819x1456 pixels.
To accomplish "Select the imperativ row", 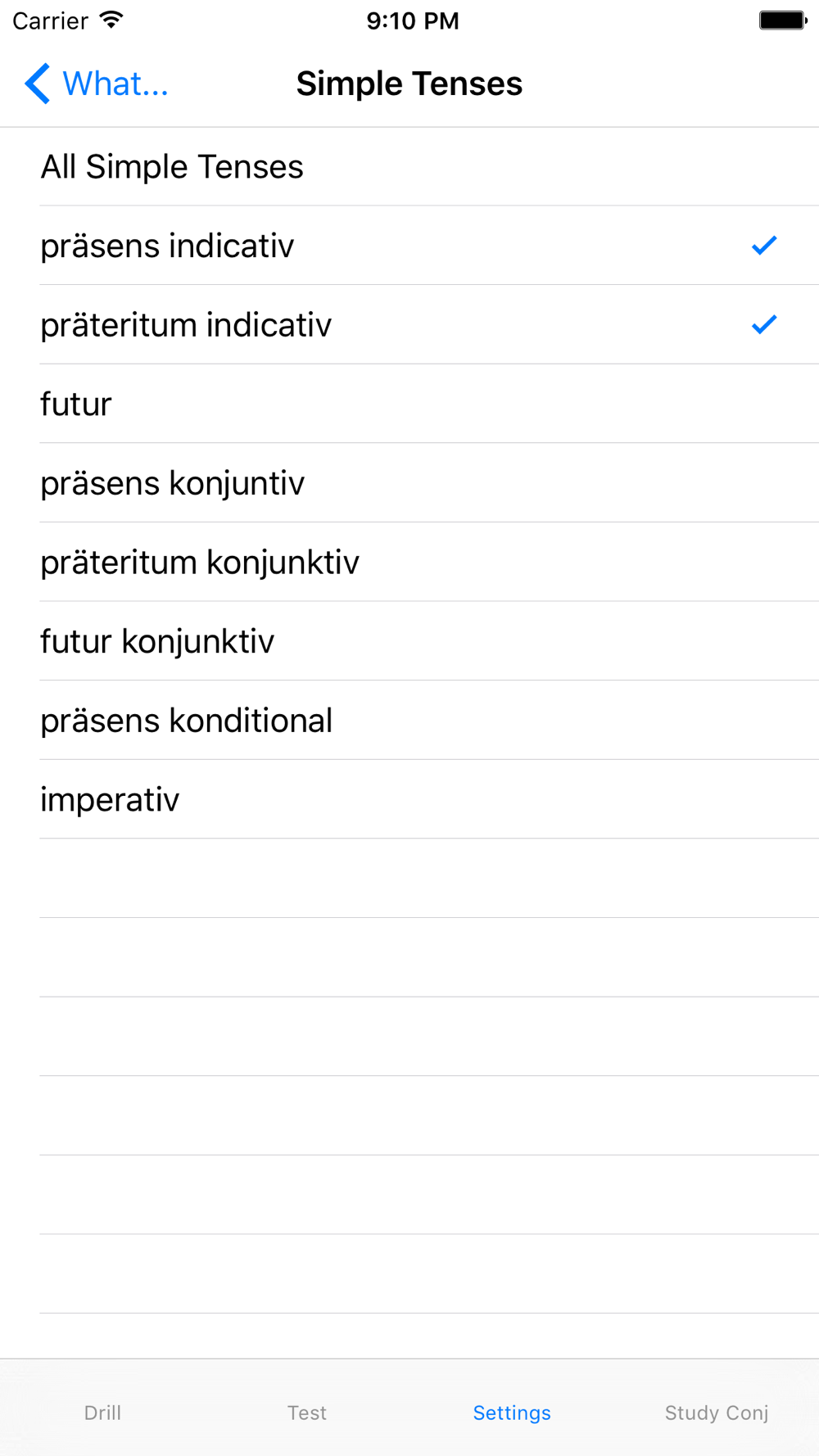I will 409,799.
